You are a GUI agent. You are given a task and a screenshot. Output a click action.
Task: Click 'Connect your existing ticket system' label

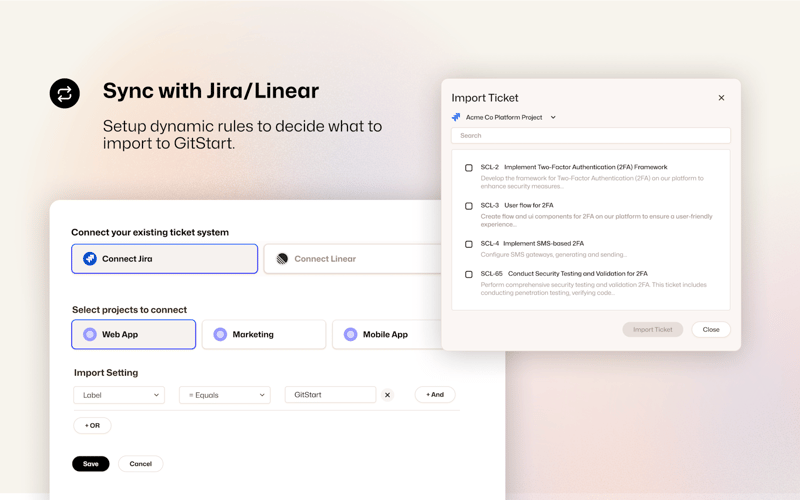150,232
